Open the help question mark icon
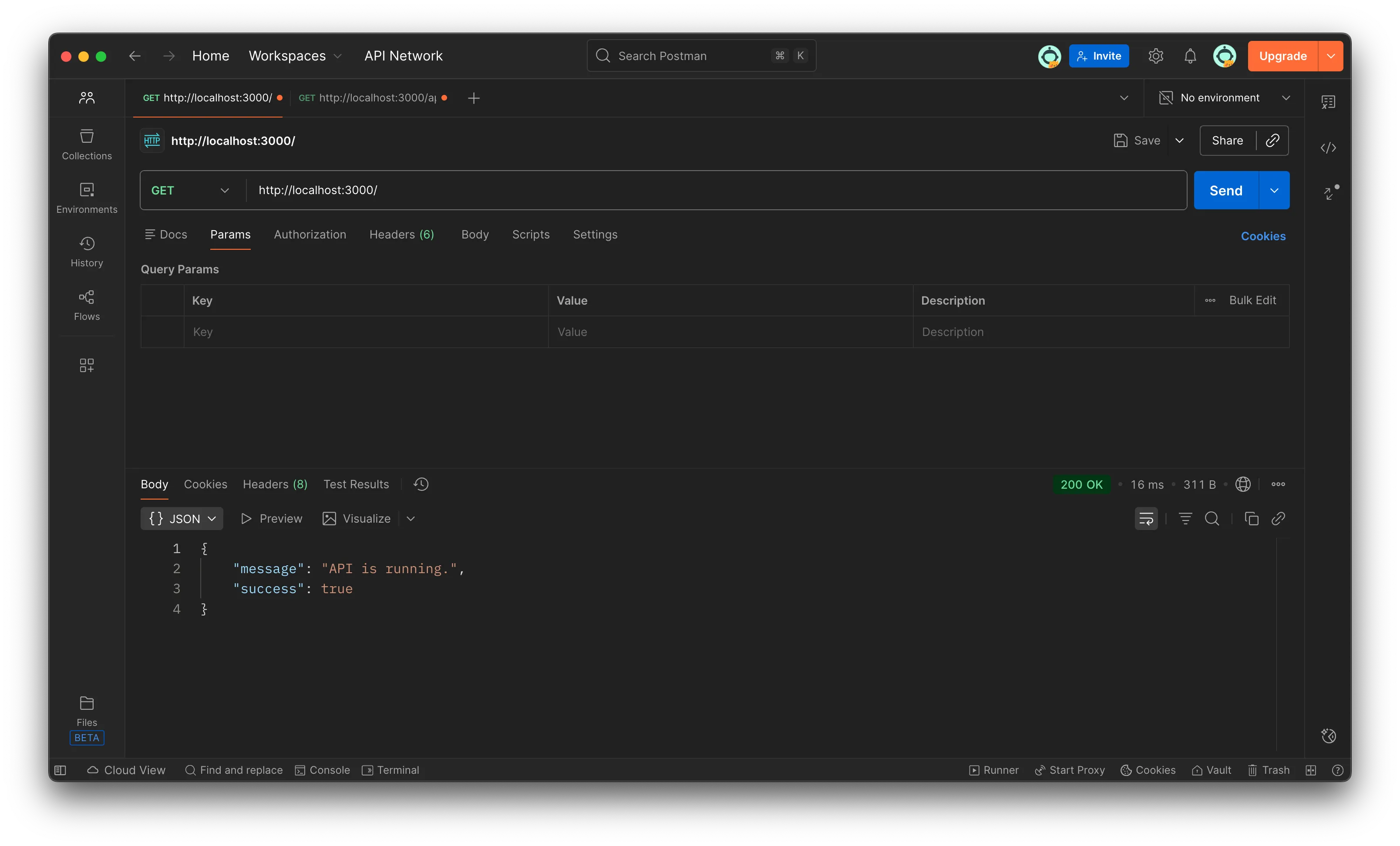 pos(1337,770)
